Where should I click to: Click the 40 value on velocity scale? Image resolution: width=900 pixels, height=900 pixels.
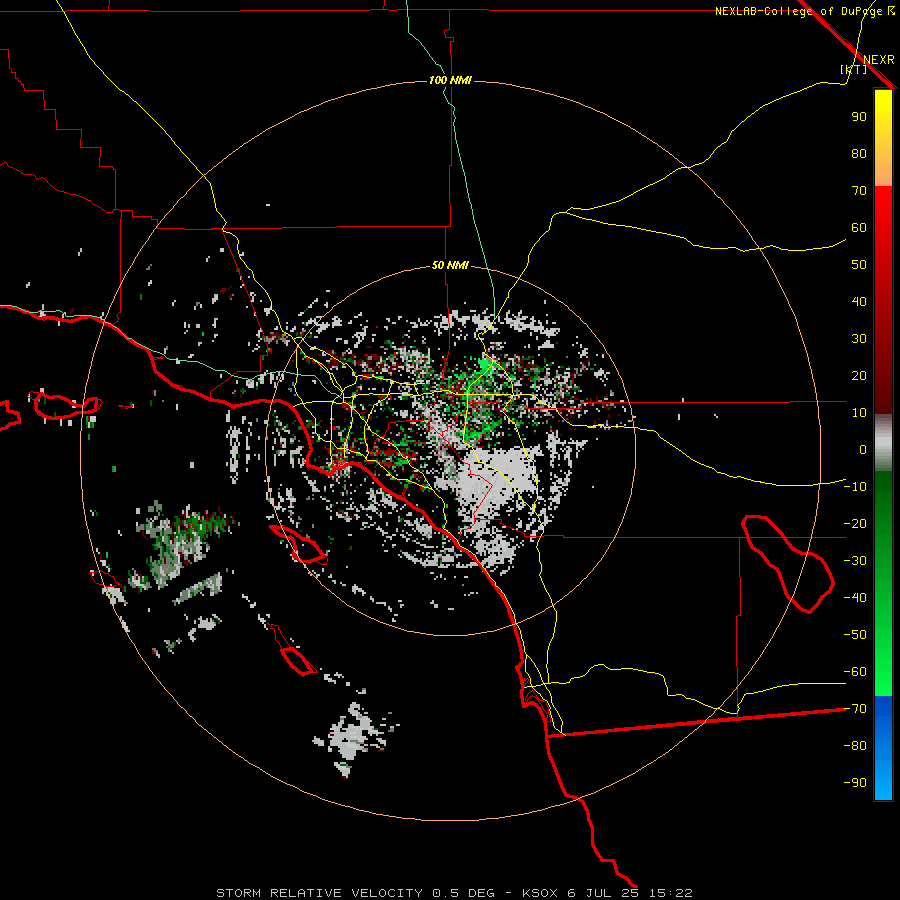[x=859, y=301]
